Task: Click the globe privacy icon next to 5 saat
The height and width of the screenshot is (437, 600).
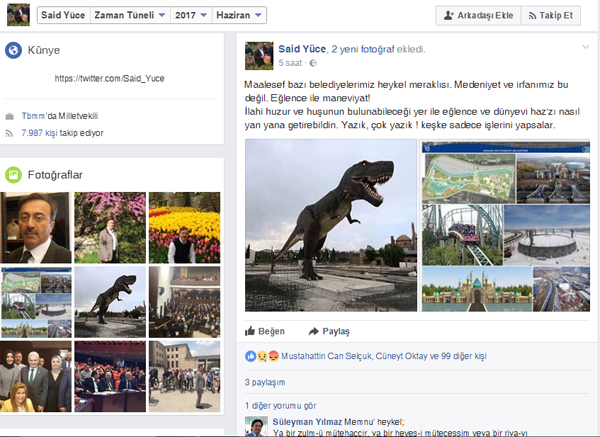Action: [x=313, y=63]
